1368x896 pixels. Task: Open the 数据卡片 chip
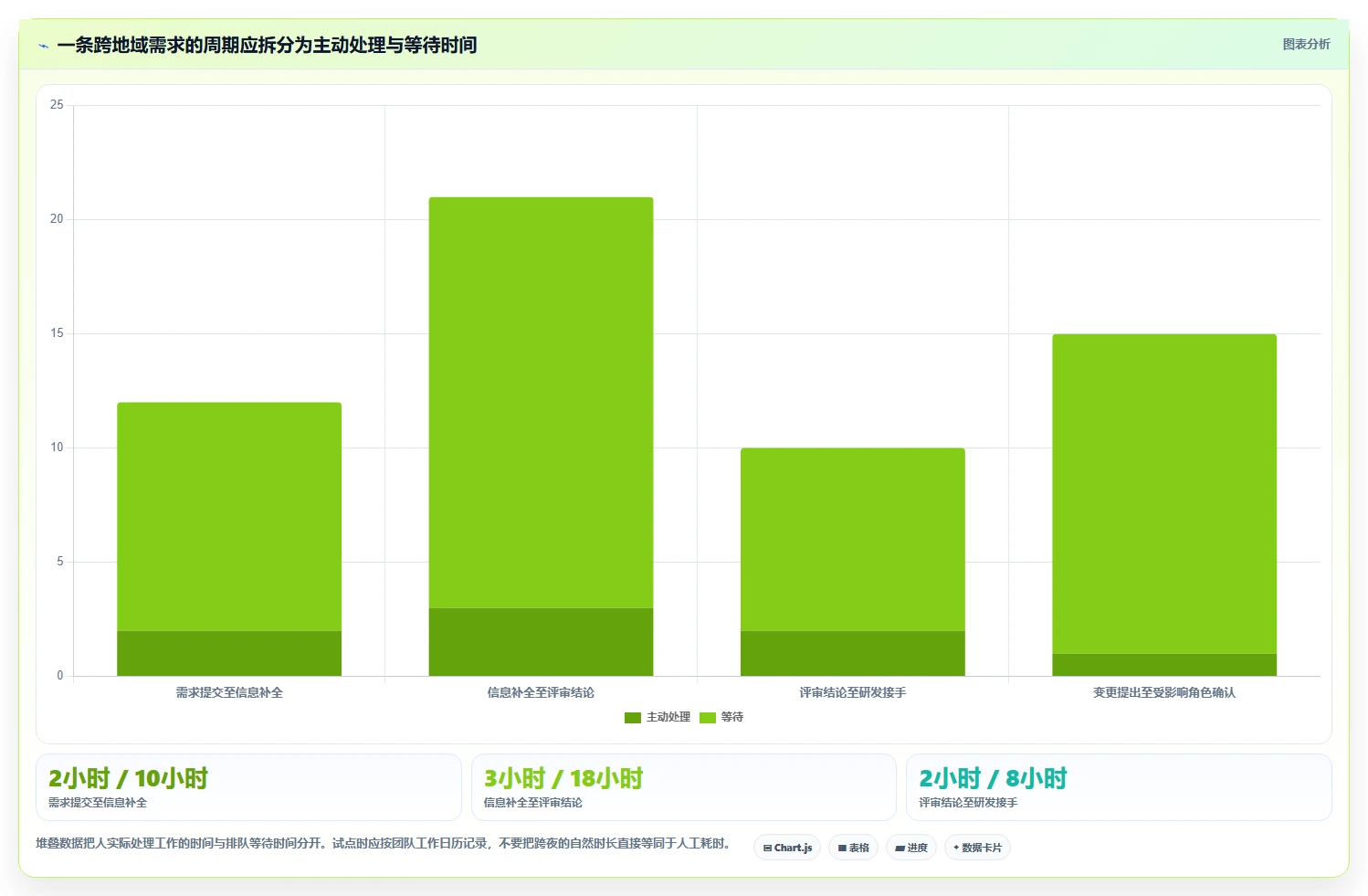[977, 848]
